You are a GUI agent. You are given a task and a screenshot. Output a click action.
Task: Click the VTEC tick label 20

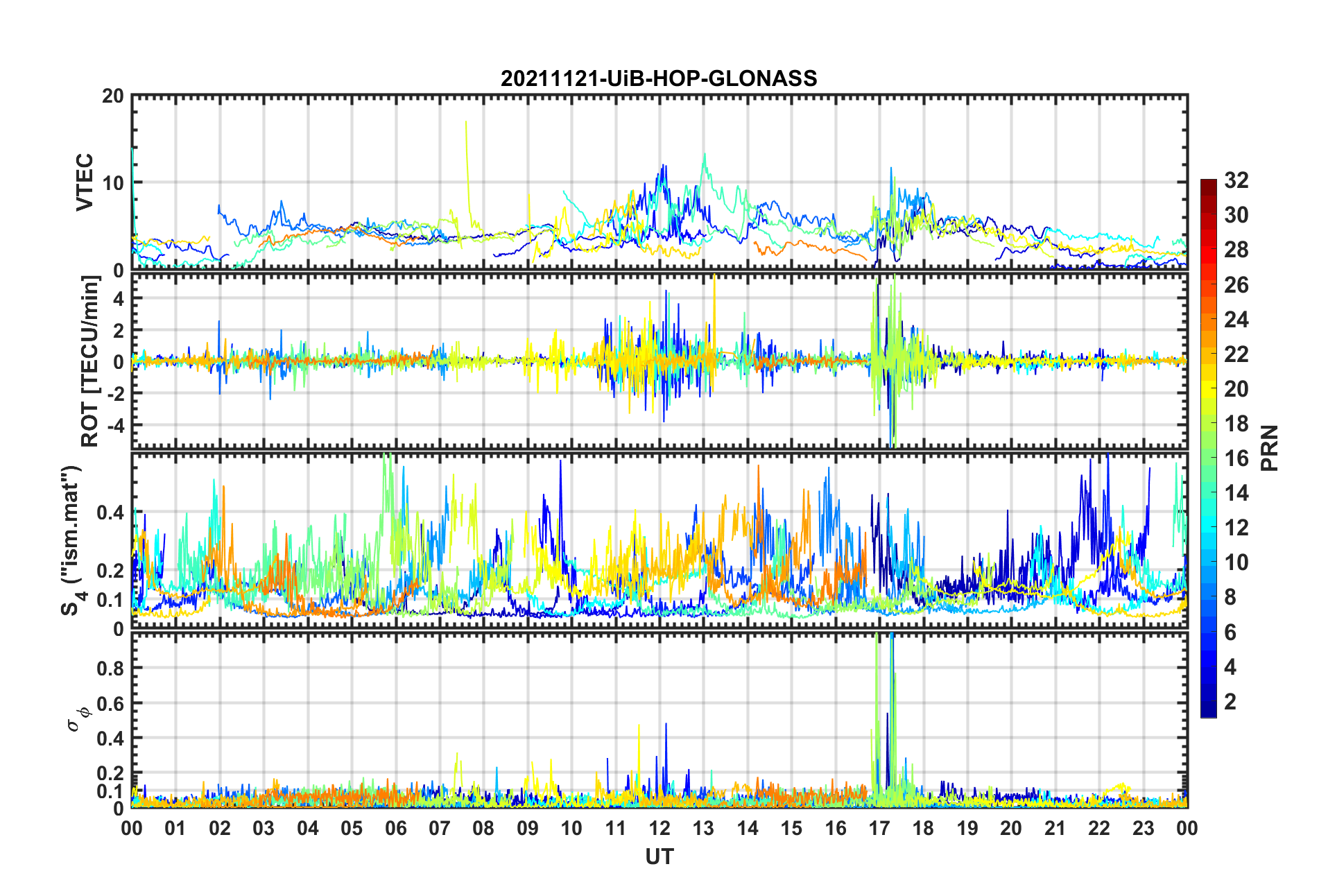[112, 96]
